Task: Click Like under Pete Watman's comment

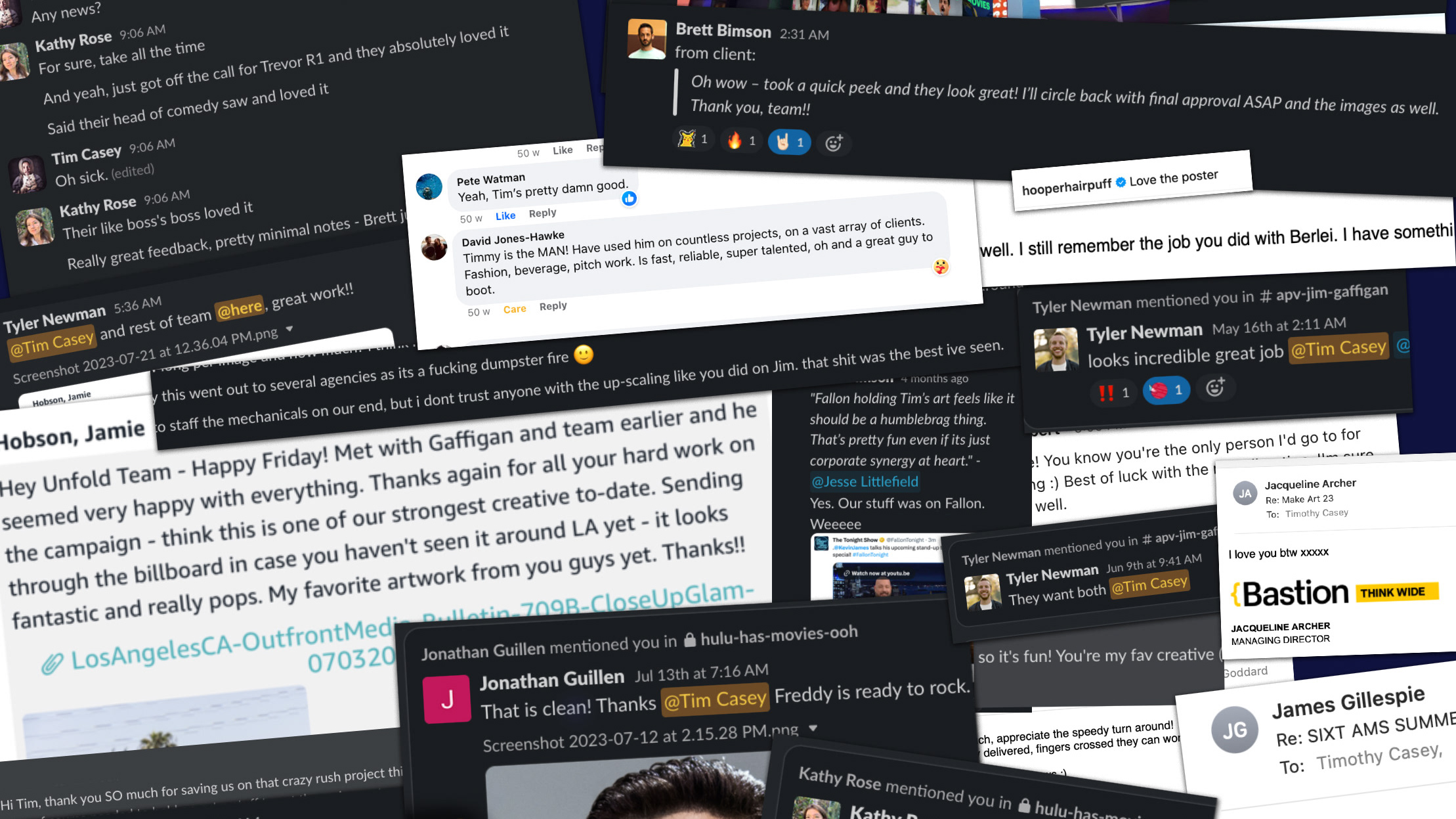Action: 505,215
